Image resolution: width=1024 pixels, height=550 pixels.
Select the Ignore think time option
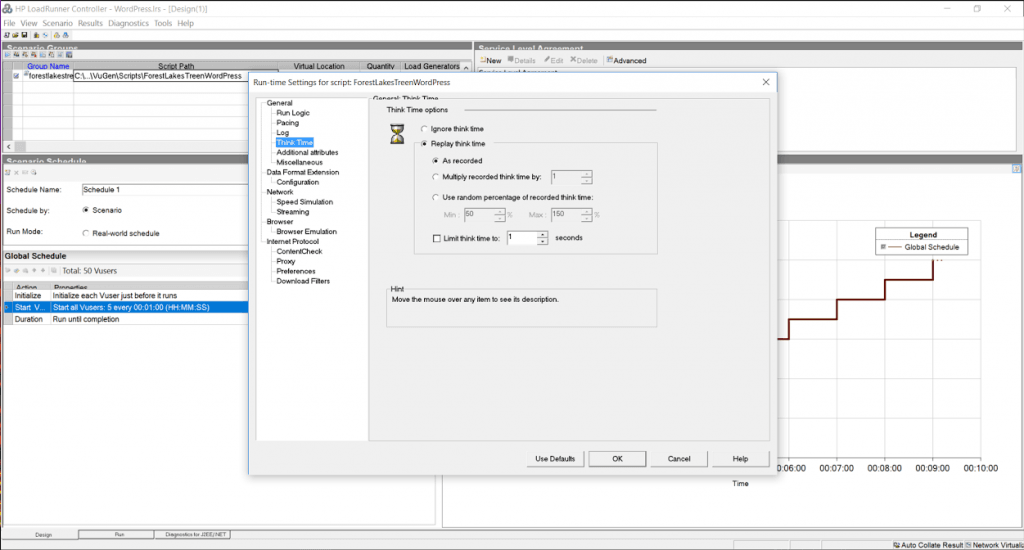pos(424,129)
